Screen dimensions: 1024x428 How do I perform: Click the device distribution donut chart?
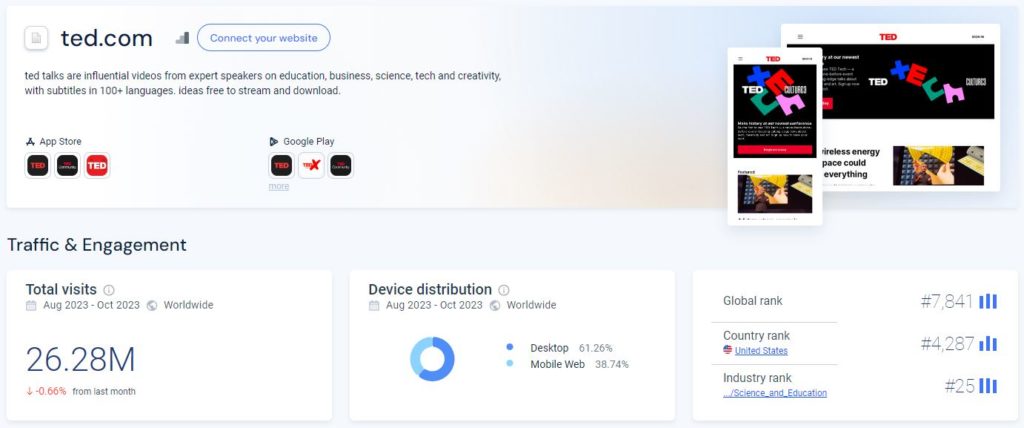pos(432,359)
